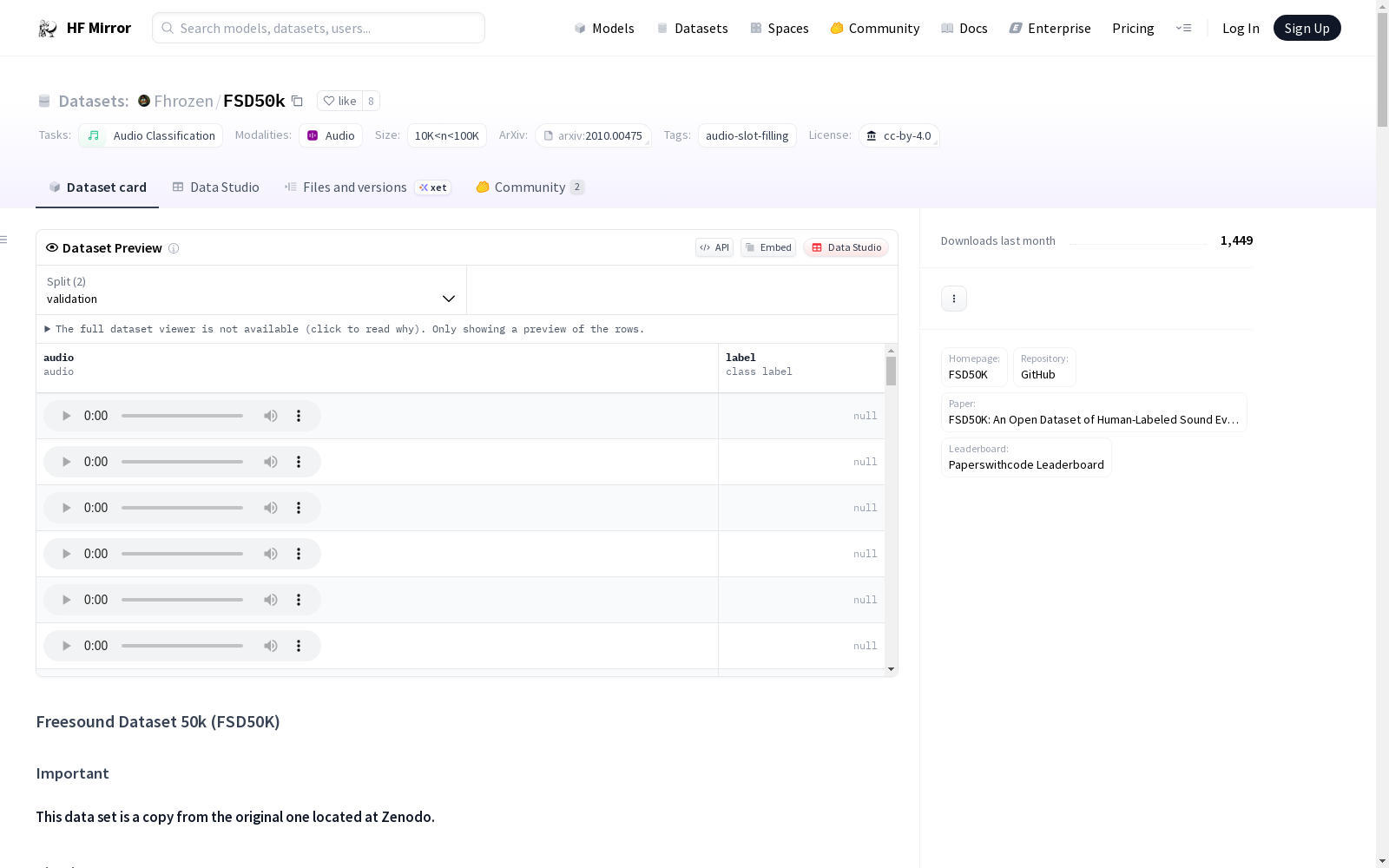1389x868 pixels.
Task: Open Spaces in the top navigation
Action: click(780, 28)
